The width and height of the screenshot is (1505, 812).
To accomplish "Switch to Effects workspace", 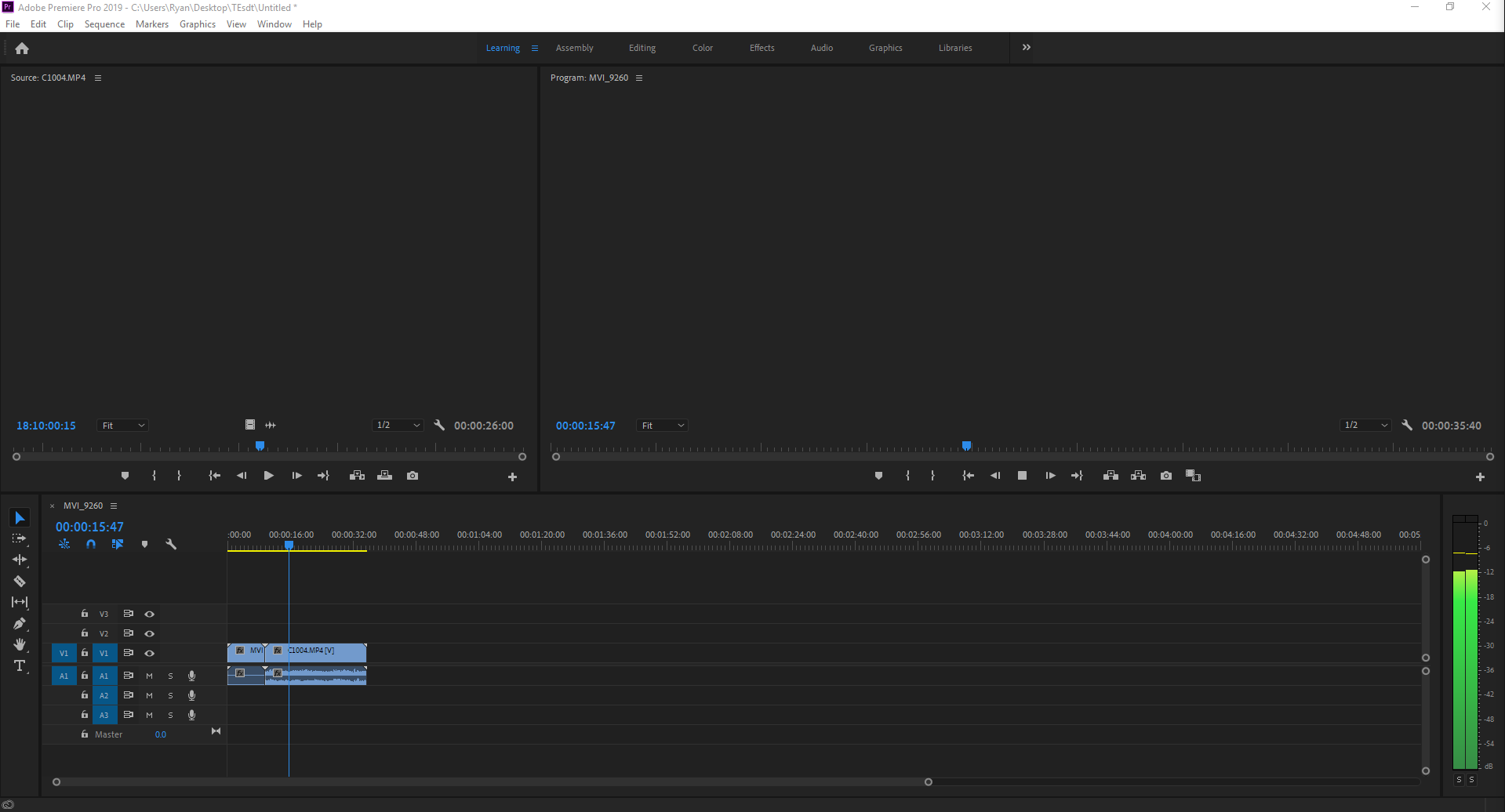I will tap(762, 48).
